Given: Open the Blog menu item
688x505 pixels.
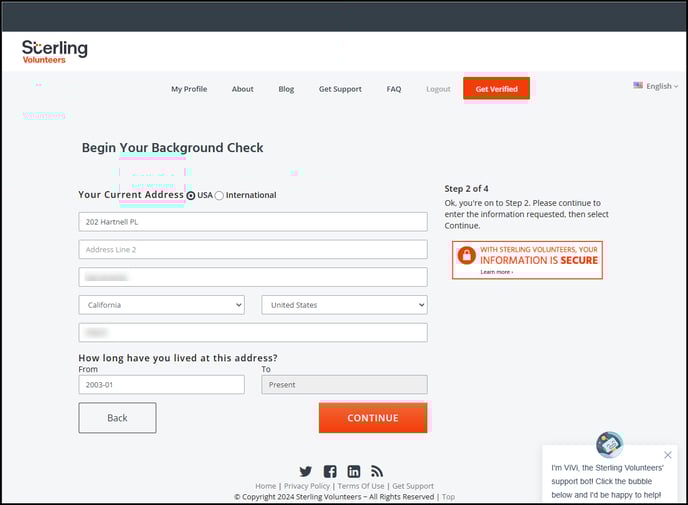Looking at the screenshot, I should click(x=286, y=89).
